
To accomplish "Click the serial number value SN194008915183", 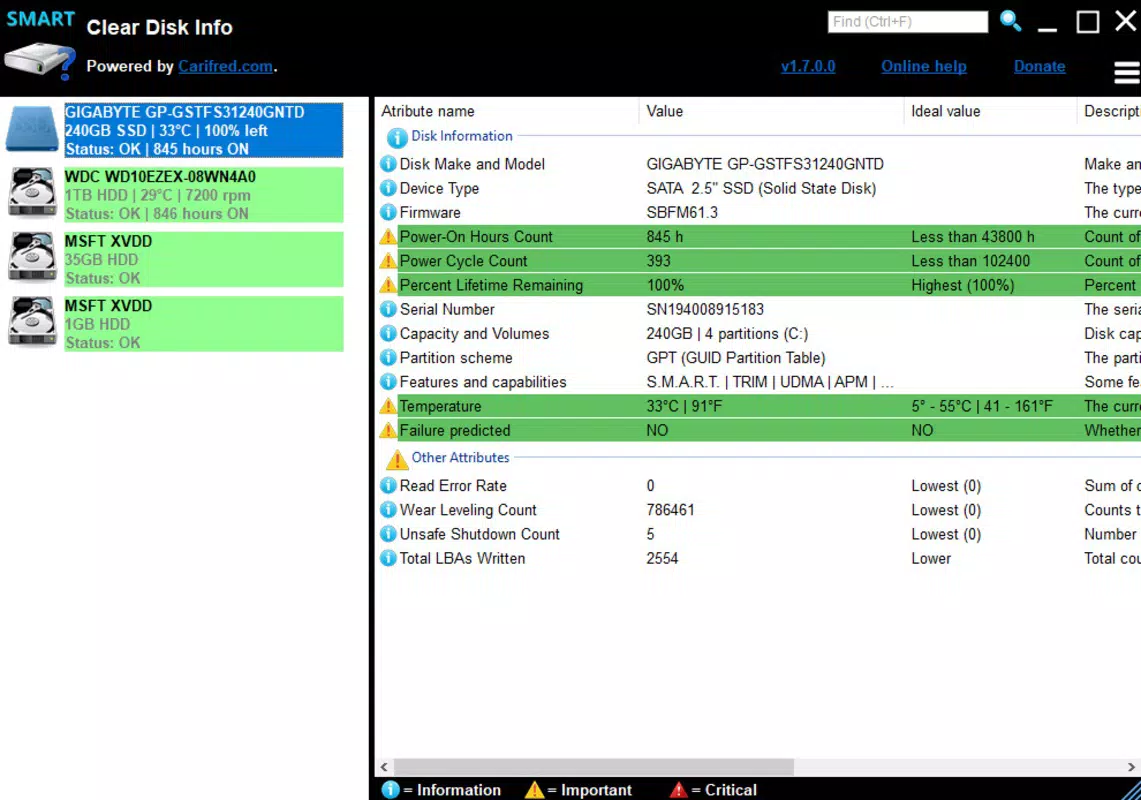I will pos(704,309).
